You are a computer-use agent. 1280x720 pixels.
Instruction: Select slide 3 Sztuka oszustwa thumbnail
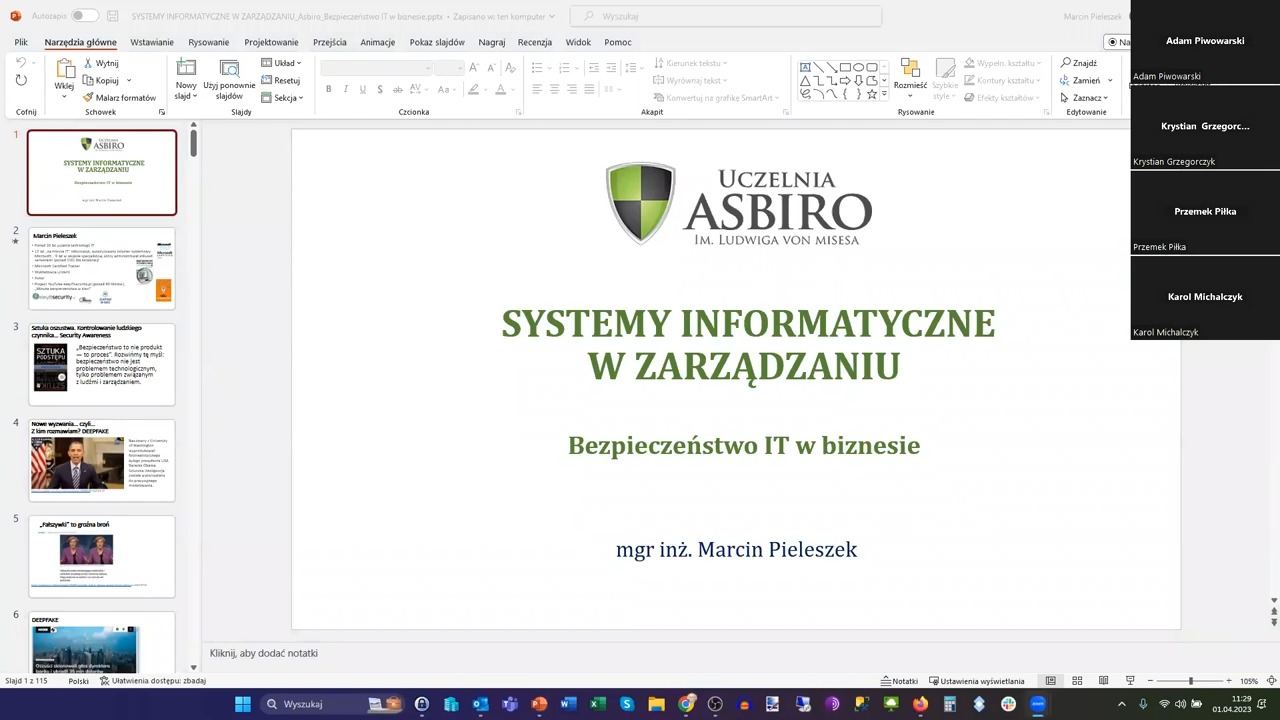pos(102,364)
